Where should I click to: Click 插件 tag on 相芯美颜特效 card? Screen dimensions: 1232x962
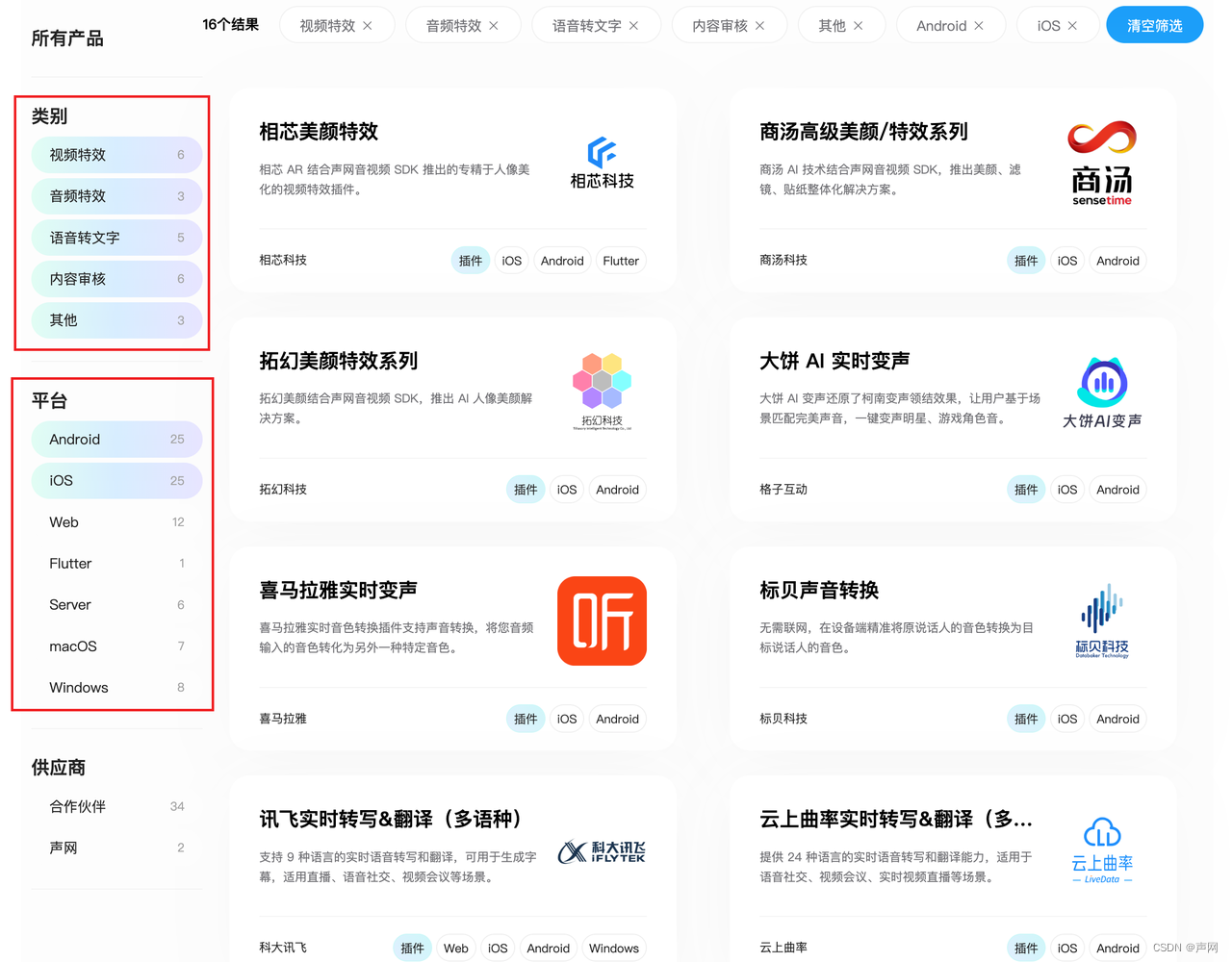471,261
